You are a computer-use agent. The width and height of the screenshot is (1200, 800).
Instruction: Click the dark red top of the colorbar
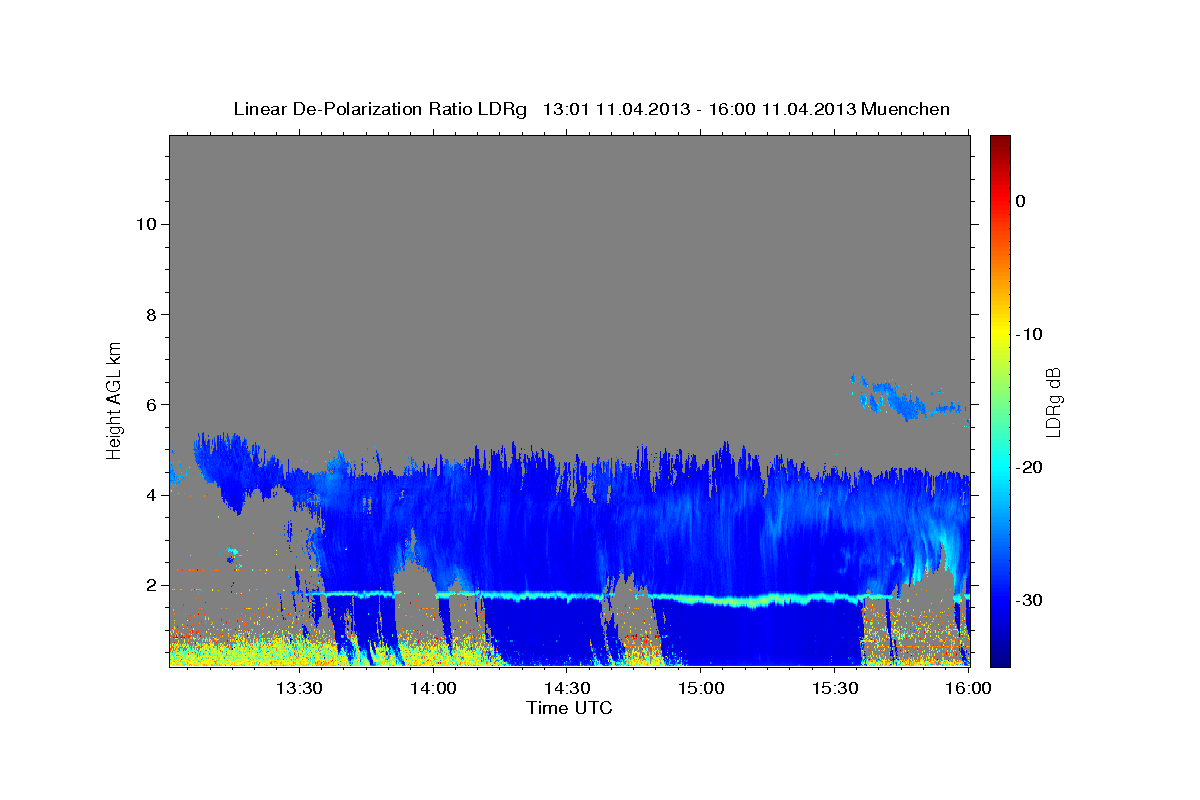(1000, 143)
